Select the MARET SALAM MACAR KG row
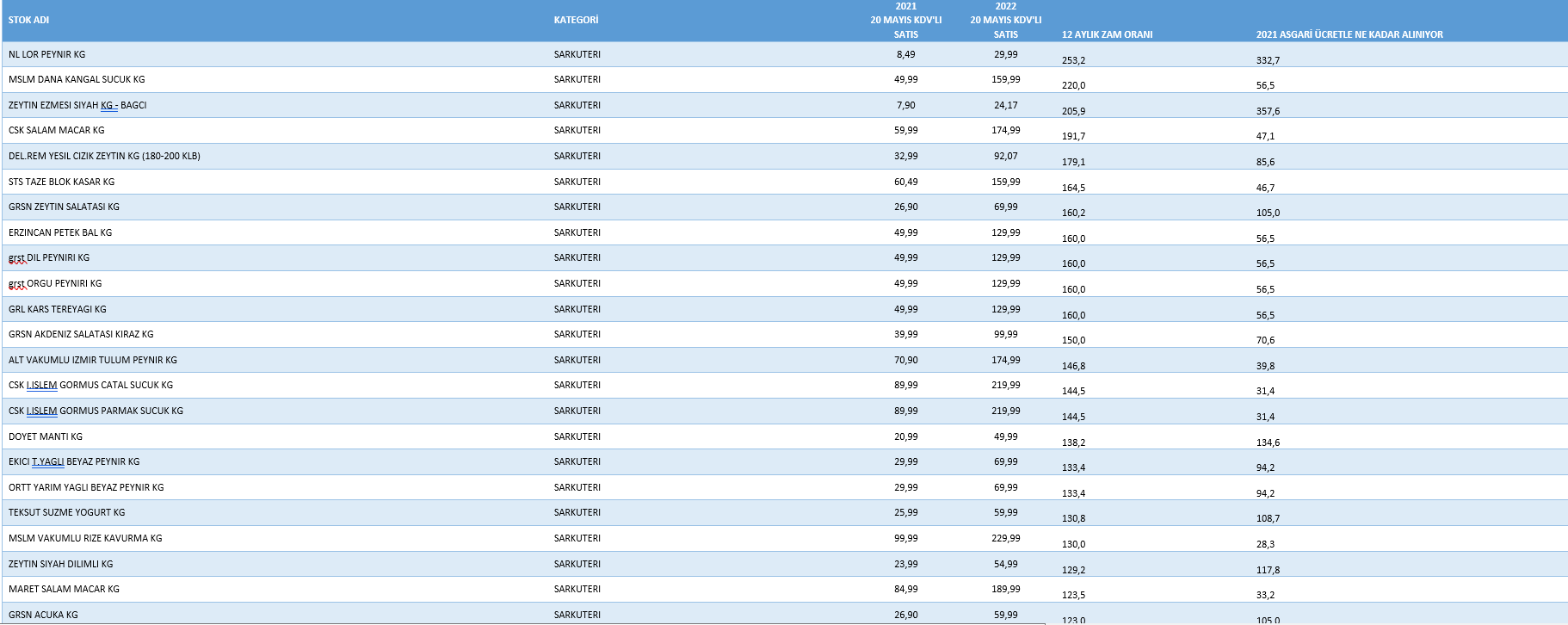This screenshot has height=625, width=1568. tap(64, 589)
